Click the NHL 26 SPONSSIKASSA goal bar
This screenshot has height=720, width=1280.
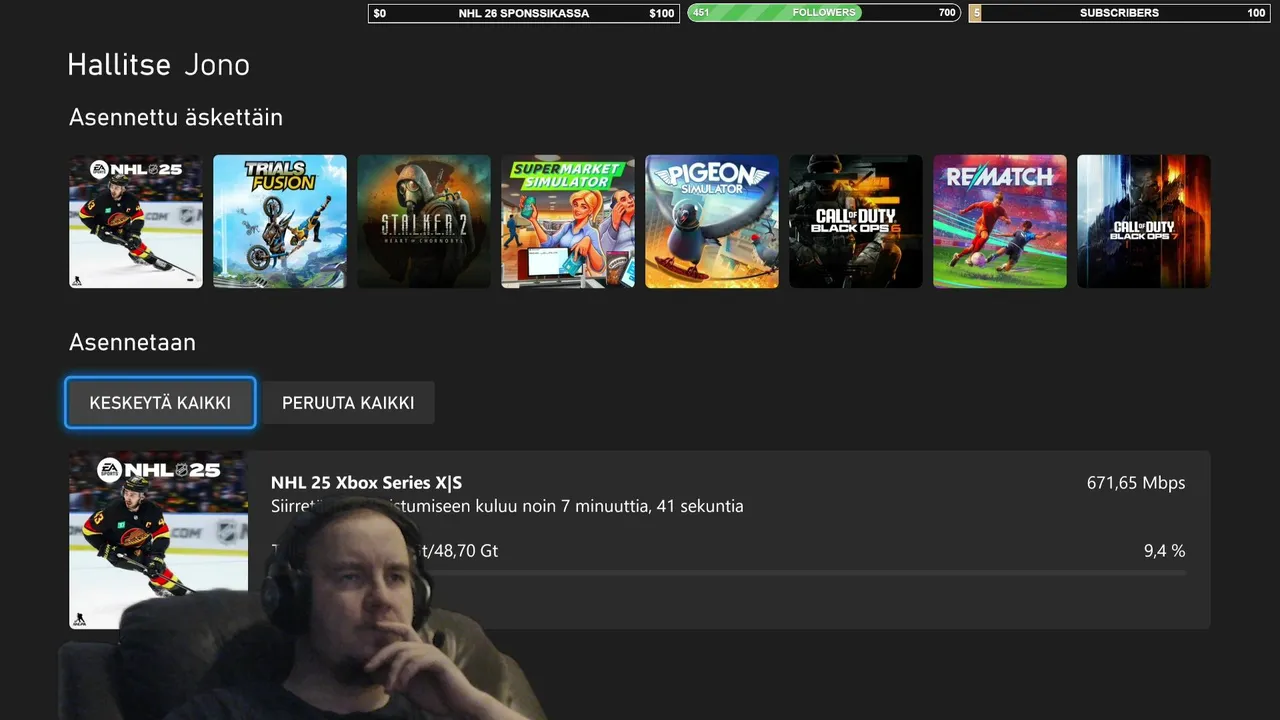coord(523,13)
